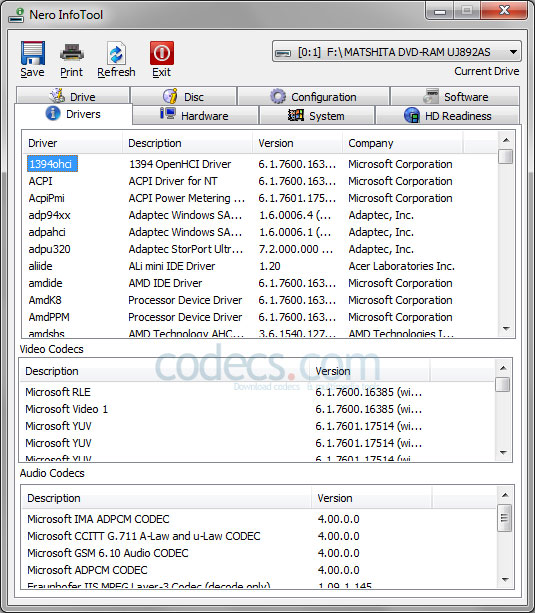The width and height of the screenshot is (535, 613).
Task: Click drivers list scroll up arrow
Action: pyautogui.click(x=506, y=140)
